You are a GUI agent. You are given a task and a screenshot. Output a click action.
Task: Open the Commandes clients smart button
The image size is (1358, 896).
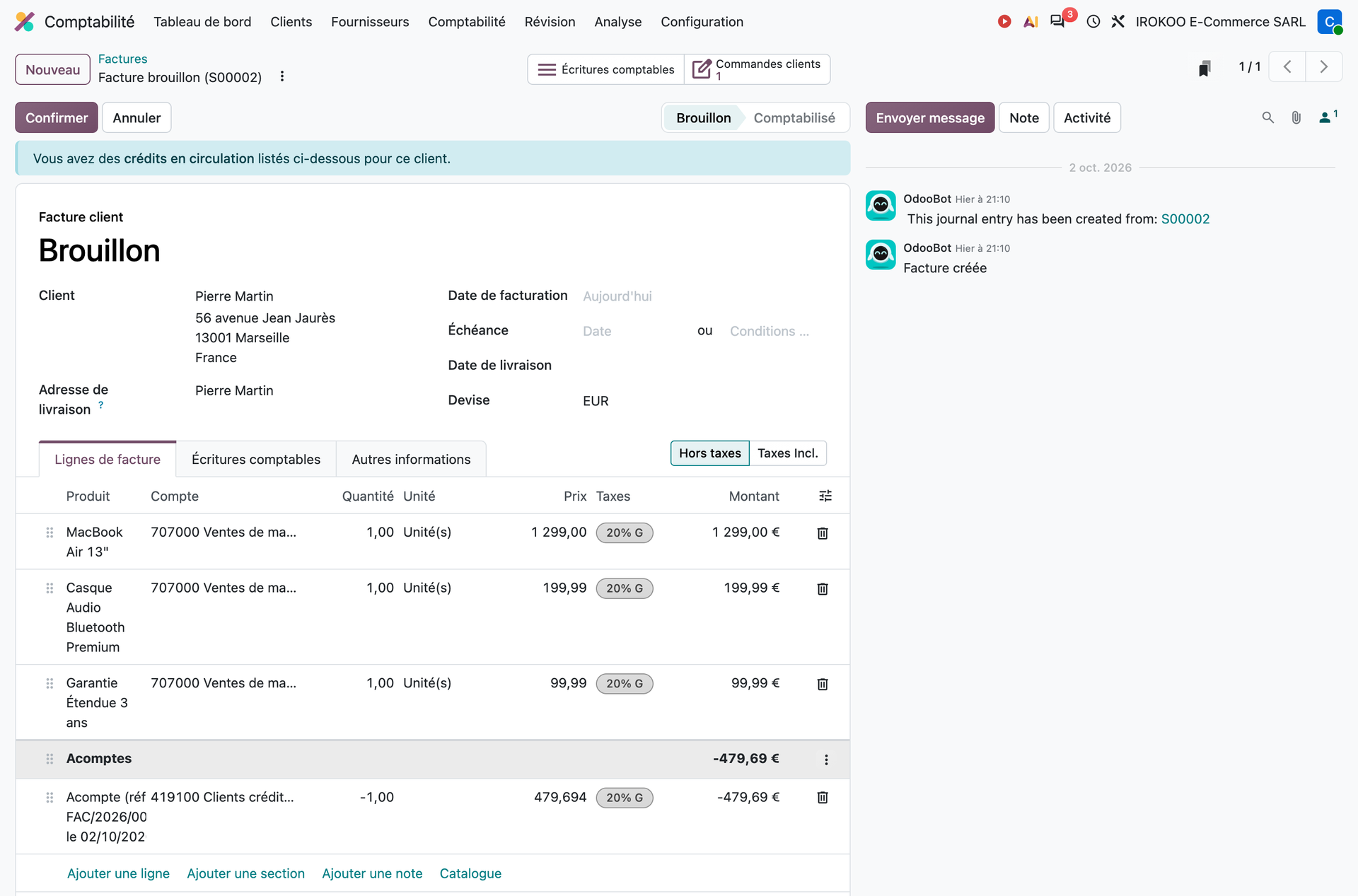point(757,69)
